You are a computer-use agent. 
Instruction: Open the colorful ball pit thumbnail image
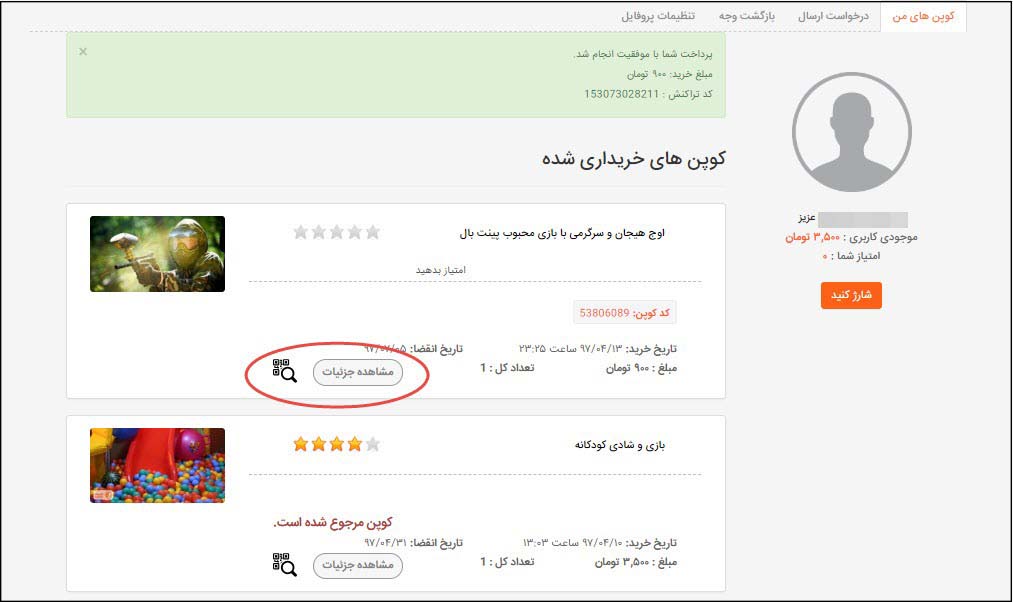[157, 465]
